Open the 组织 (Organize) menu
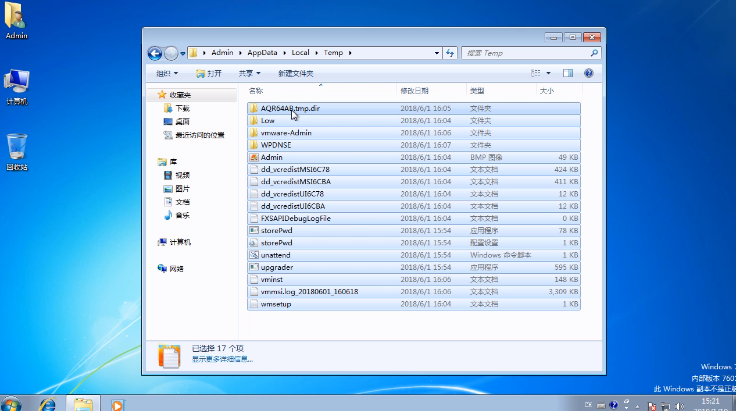Image resolution: width=736 pixels, height=411 pixels. point(167,73)
